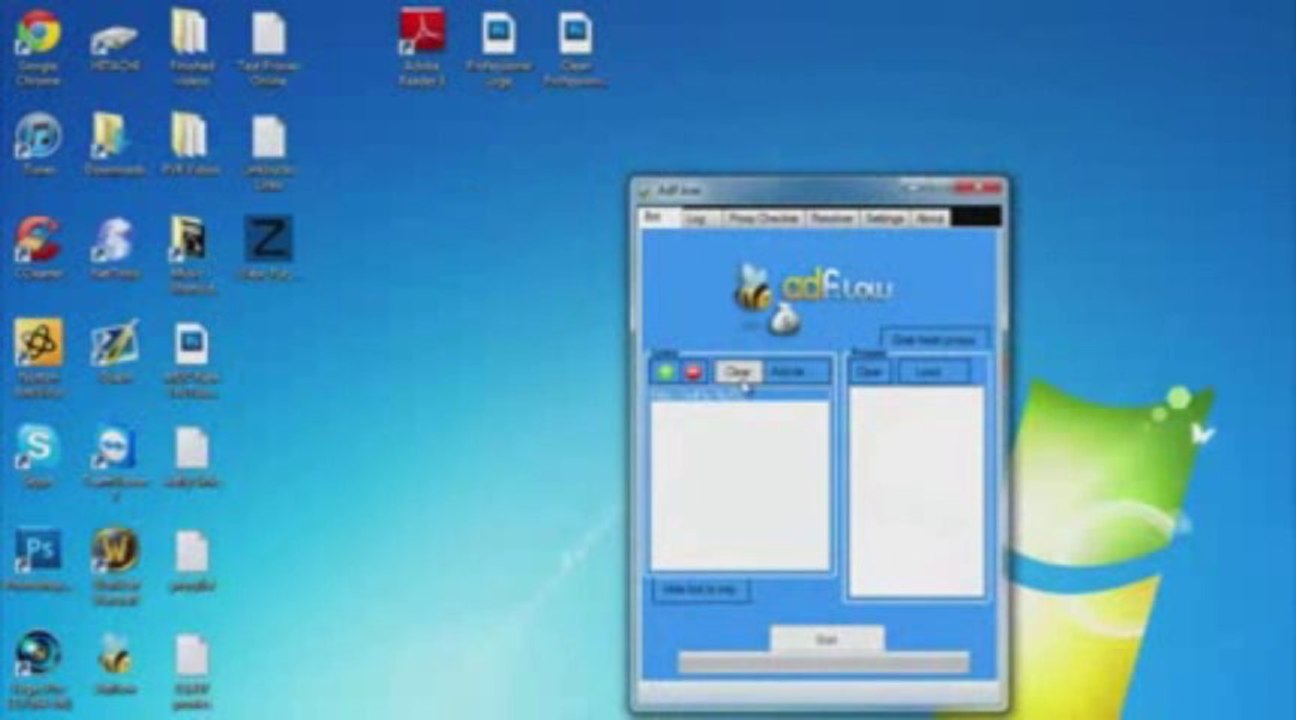Click inside the Proxies list box
This screenshot has height=720, width=1296.
916,491
